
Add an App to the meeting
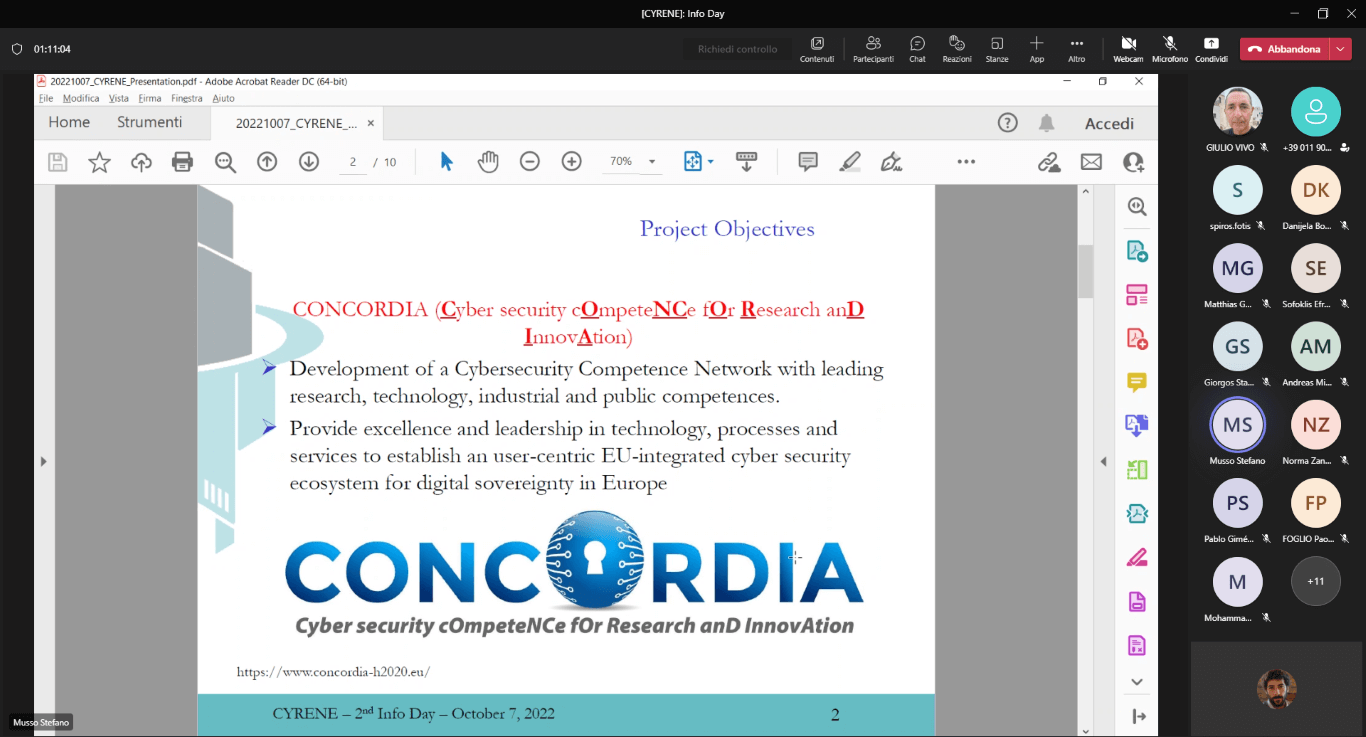[1037, 49]
